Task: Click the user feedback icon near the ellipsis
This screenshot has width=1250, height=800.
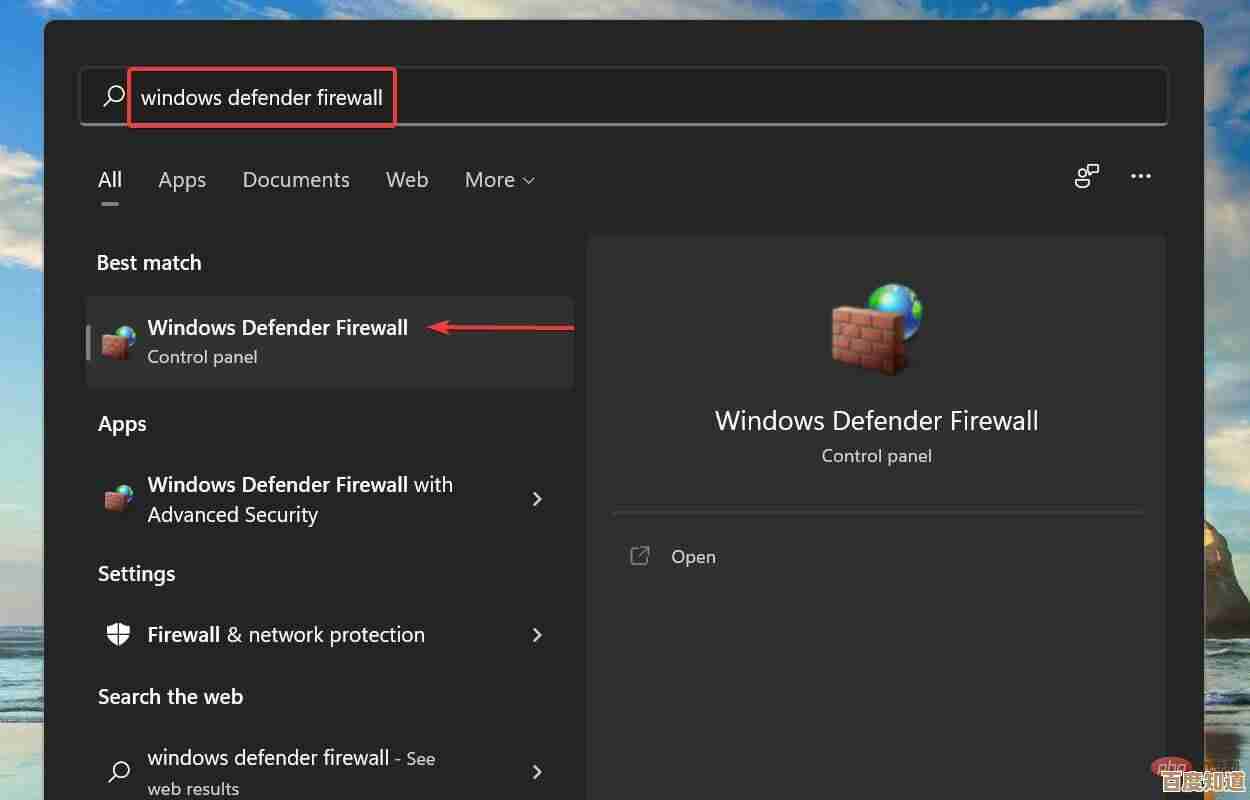Action: (1087, 176)
